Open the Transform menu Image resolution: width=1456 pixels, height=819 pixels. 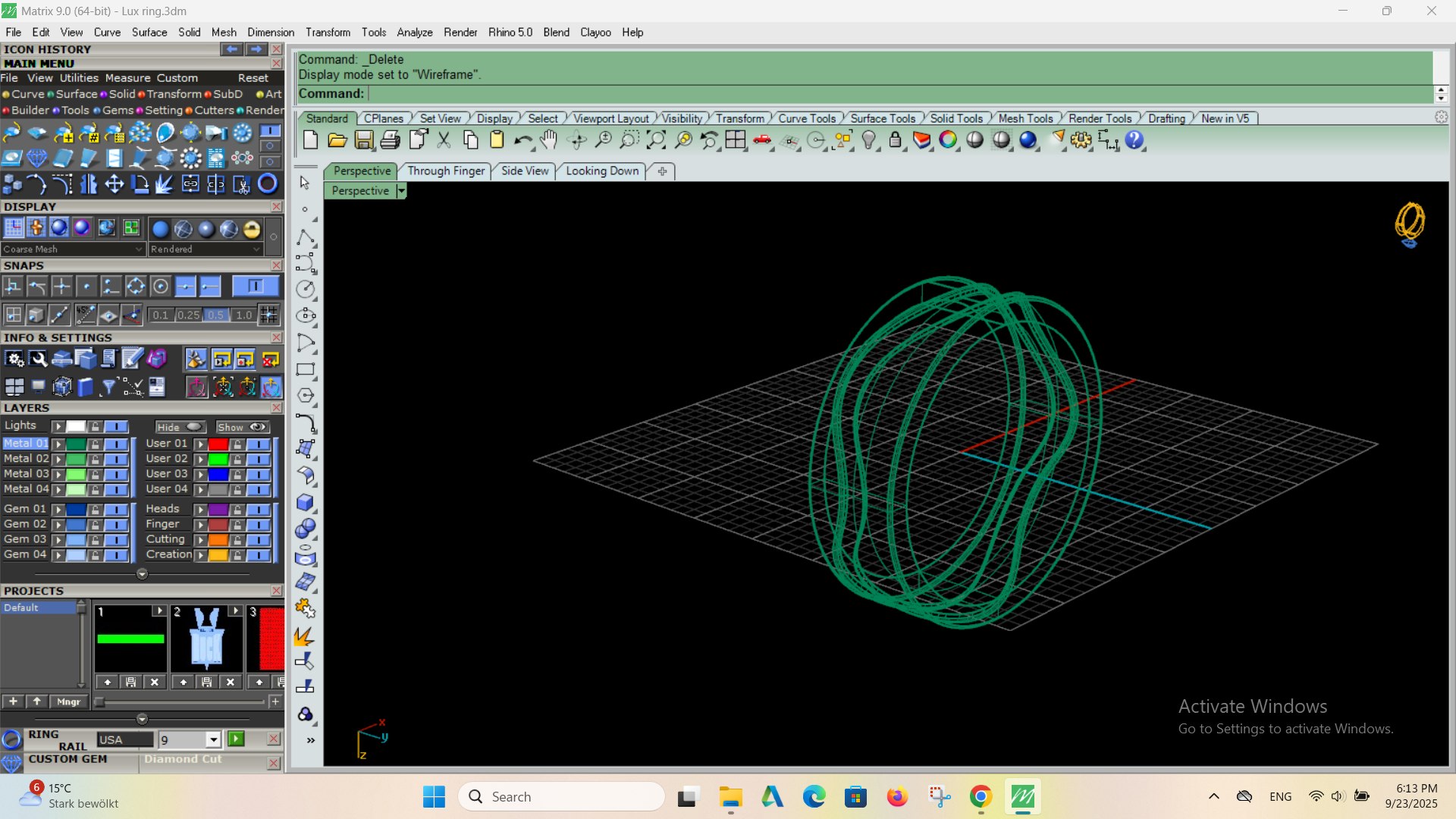click(x=328, y=33)
